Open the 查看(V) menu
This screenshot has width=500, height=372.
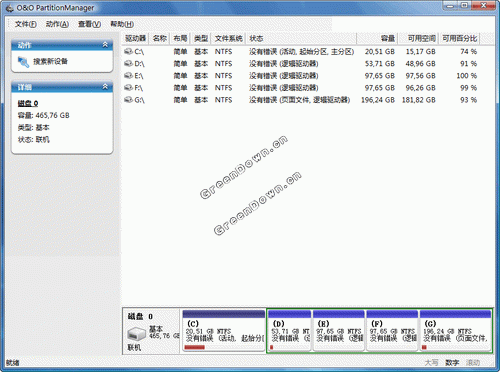tap(89, 24)
